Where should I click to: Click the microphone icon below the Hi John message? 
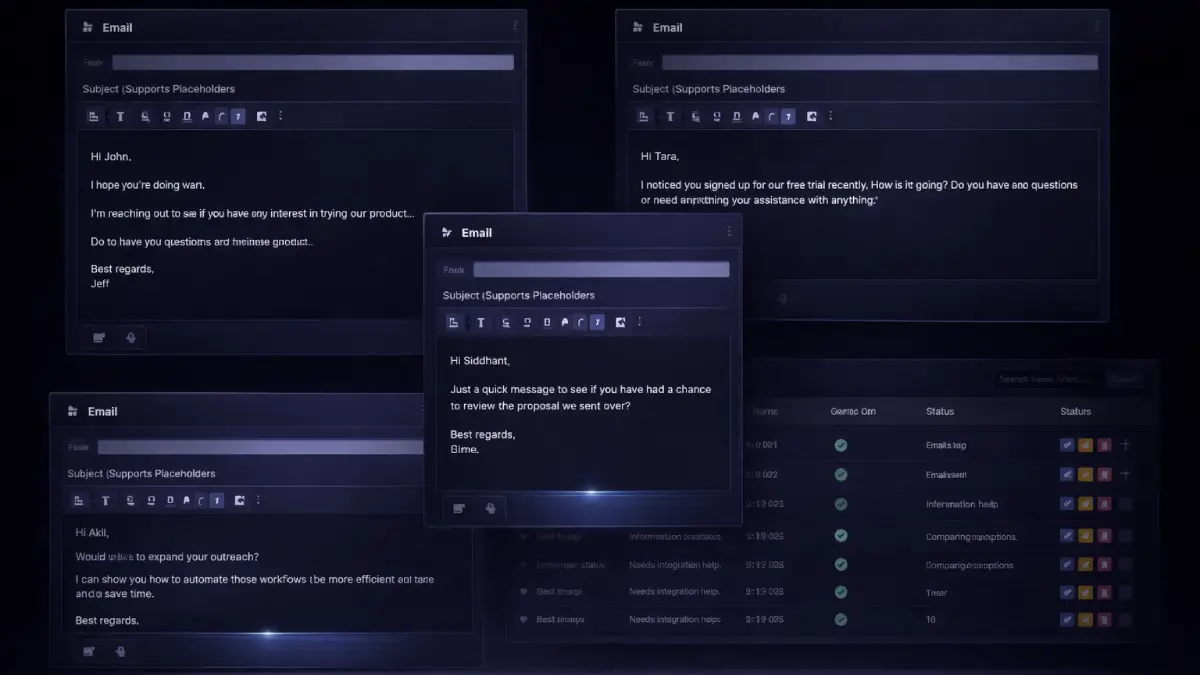tap(130, 338)
